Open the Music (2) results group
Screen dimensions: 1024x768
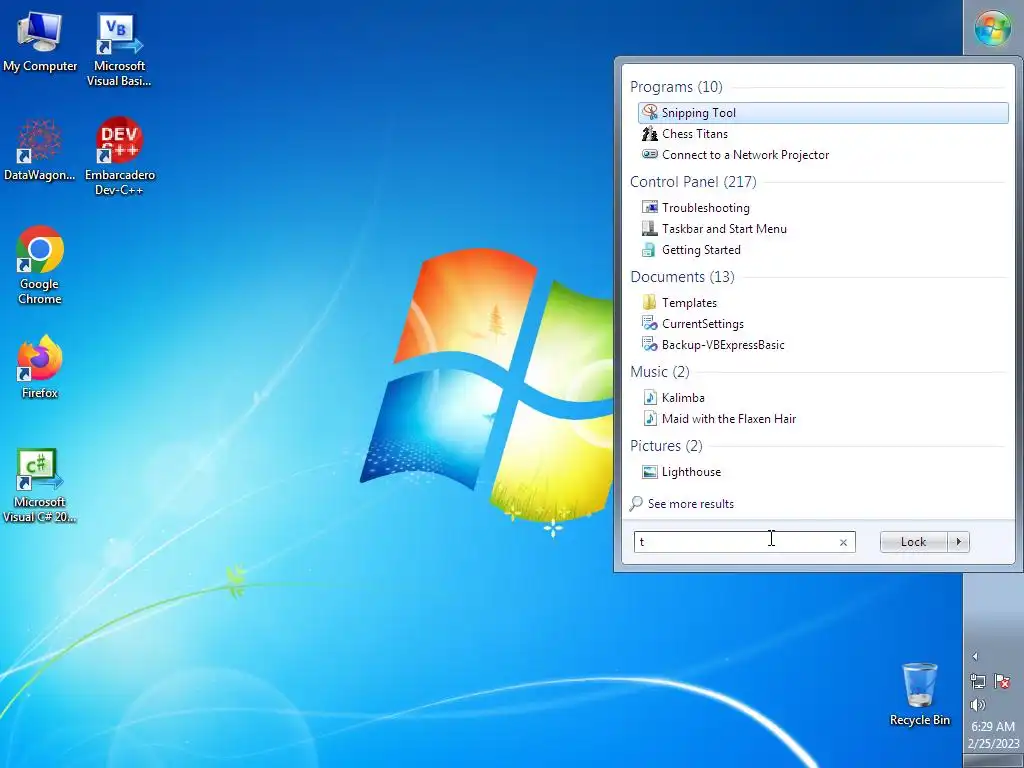click(x=660, y=372)
